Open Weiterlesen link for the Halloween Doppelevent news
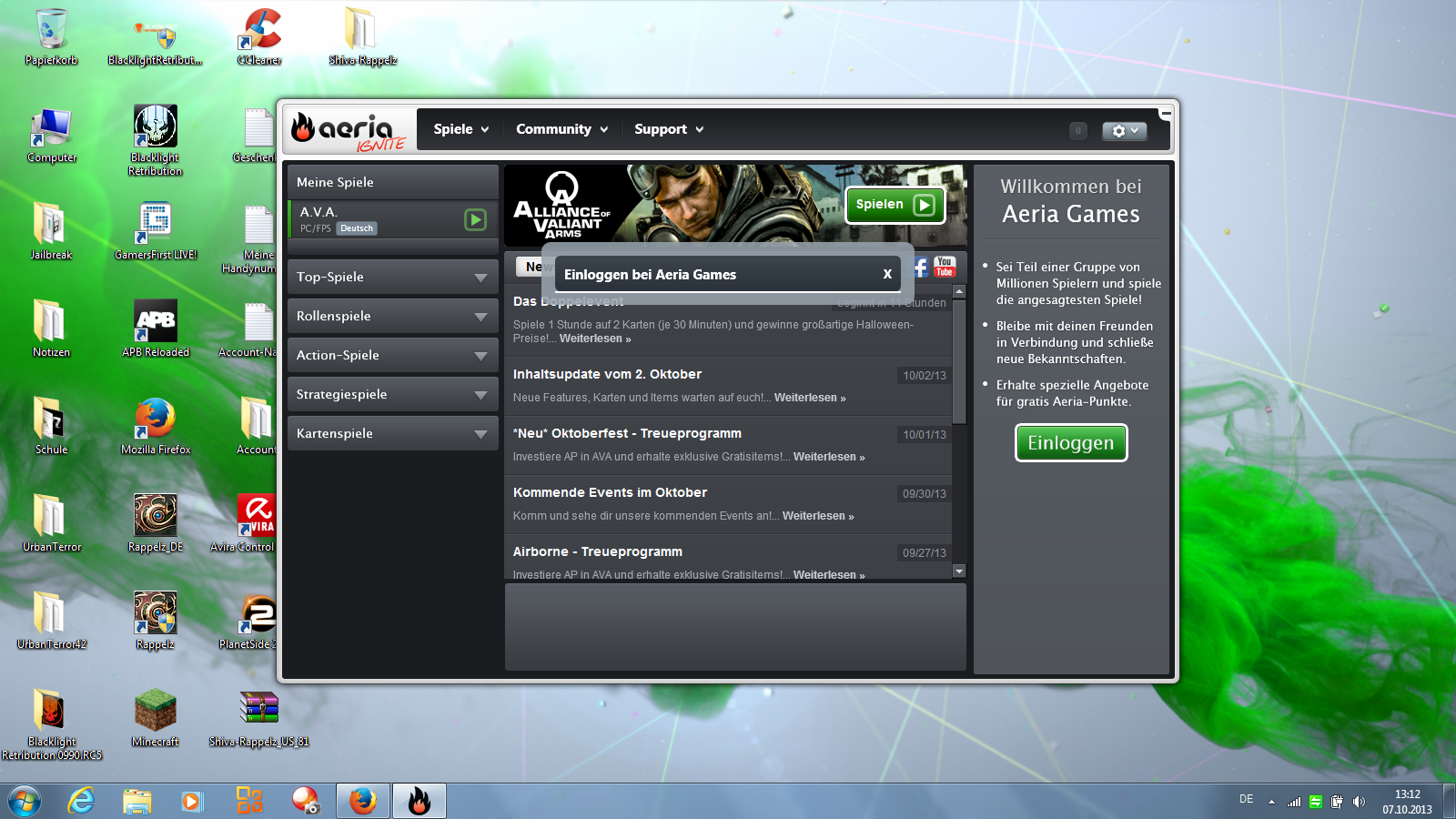 [x=595, y=339]
